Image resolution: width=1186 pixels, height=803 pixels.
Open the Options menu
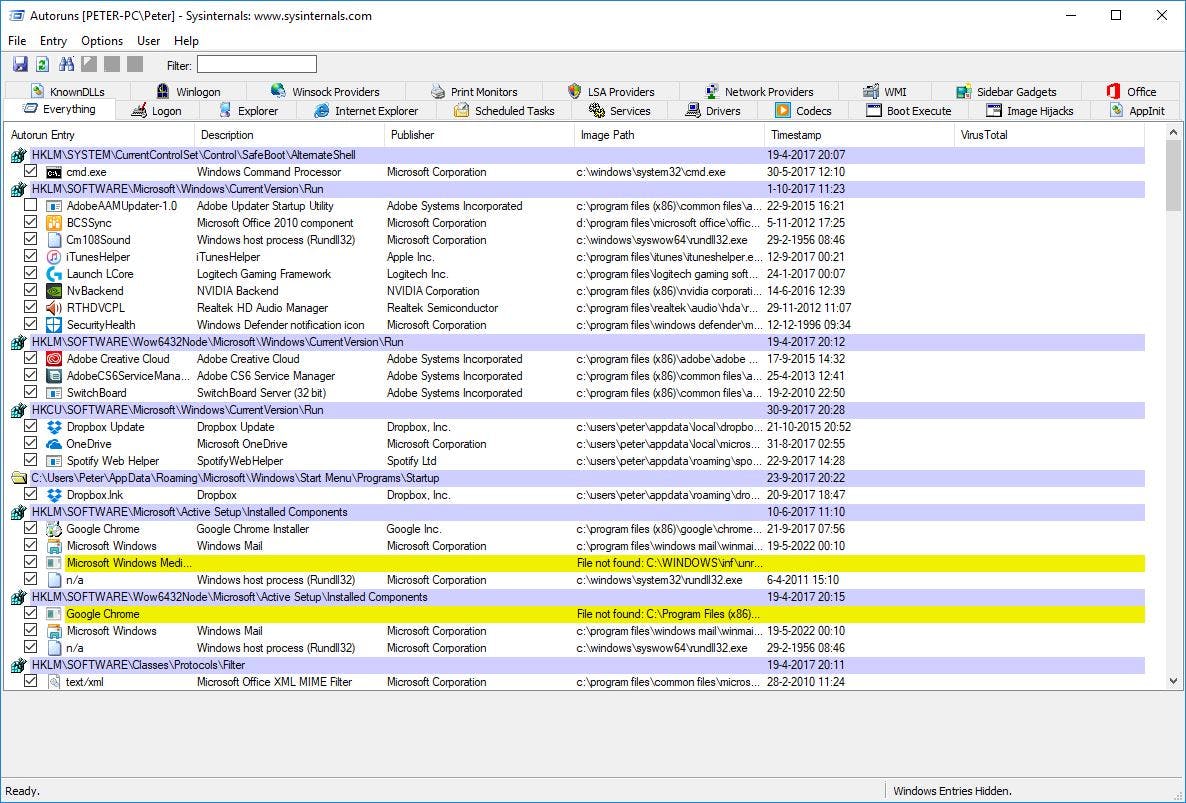tap(102, 41)
